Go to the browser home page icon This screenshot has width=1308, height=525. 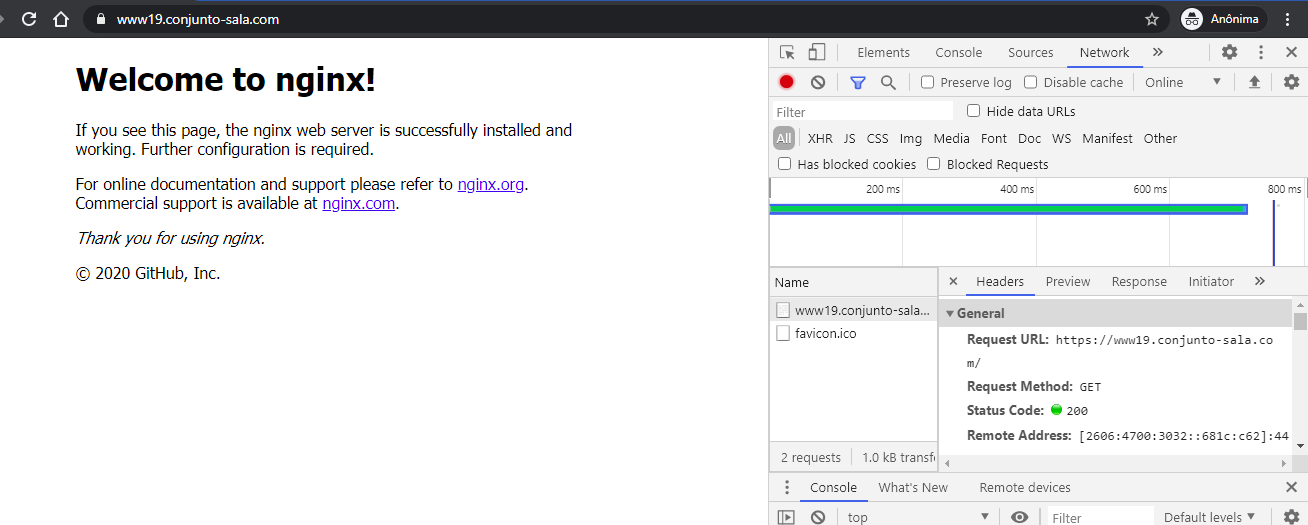pos(61,19)
